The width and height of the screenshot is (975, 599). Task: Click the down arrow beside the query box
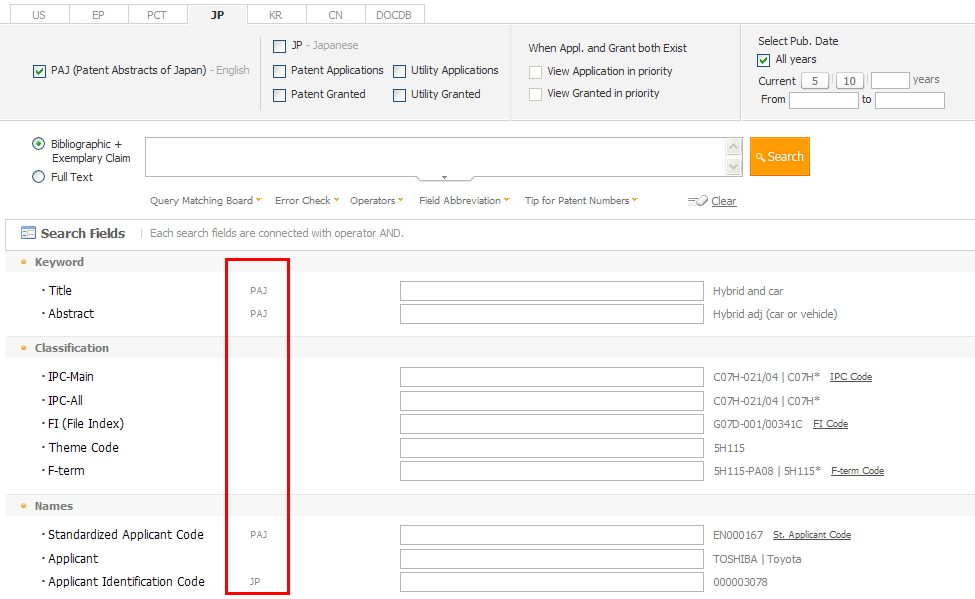point(735,164)
